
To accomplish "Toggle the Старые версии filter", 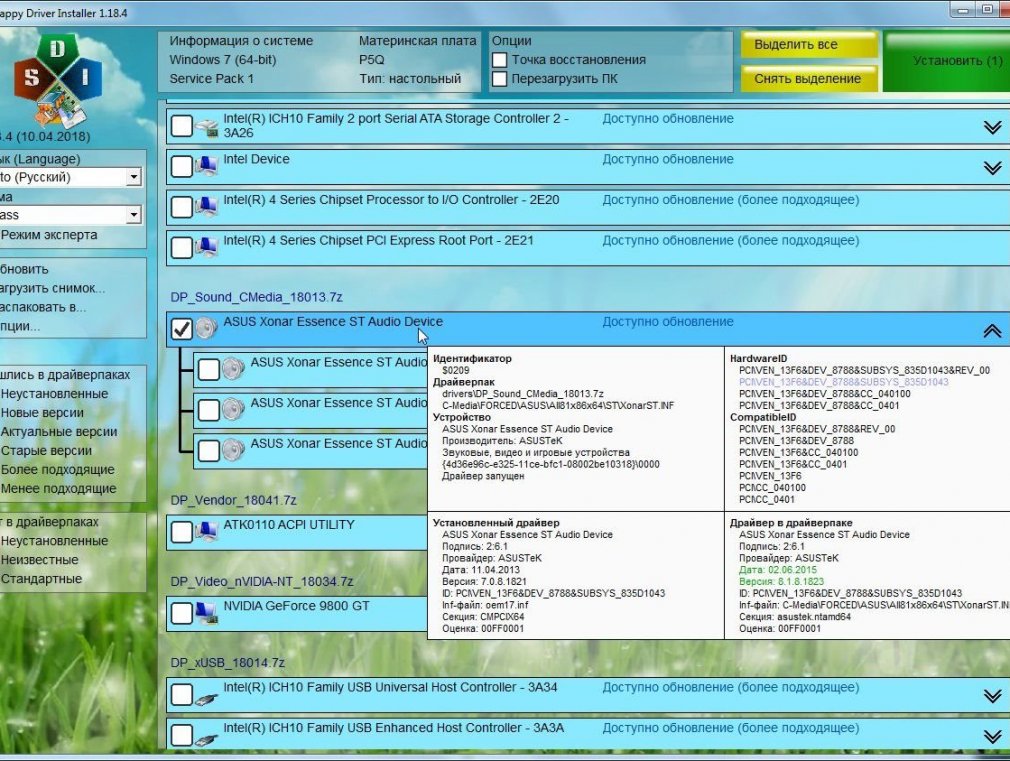I will click(46, 450).
